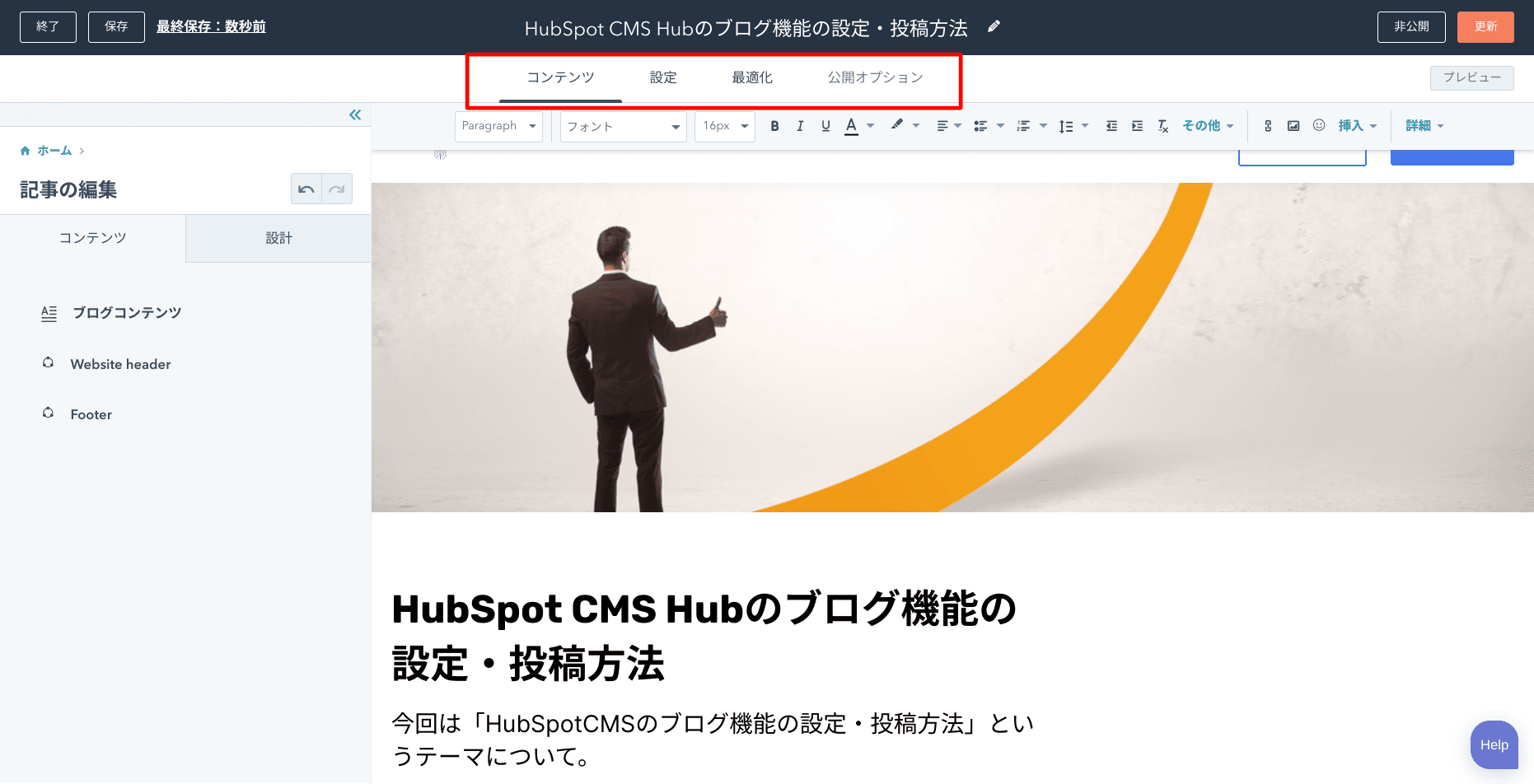
Task: Open the Paragraph style dropdown
Action: [498, 126]
